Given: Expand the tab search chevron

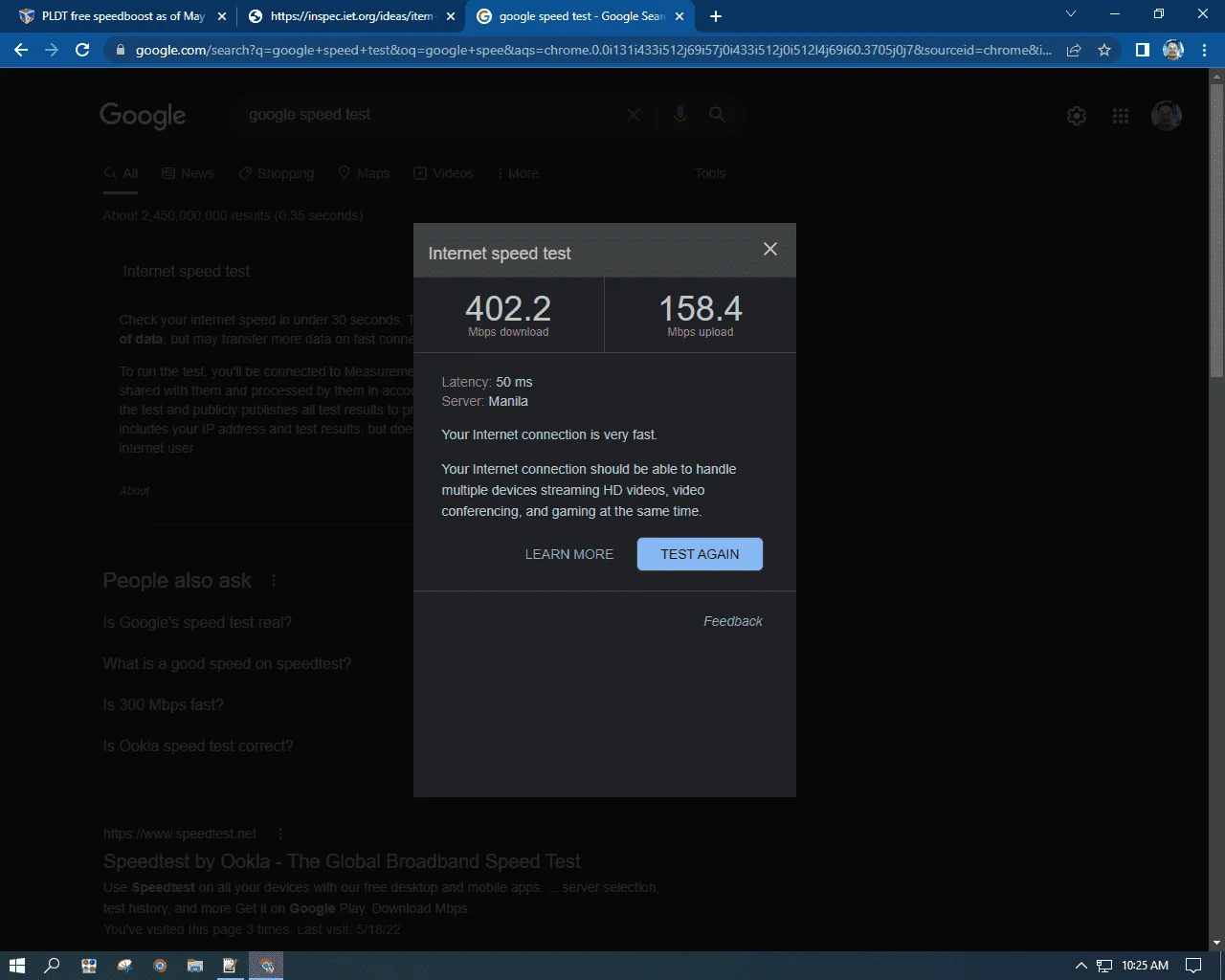Looking at the screenshot, I should [x=1071, y=14].
